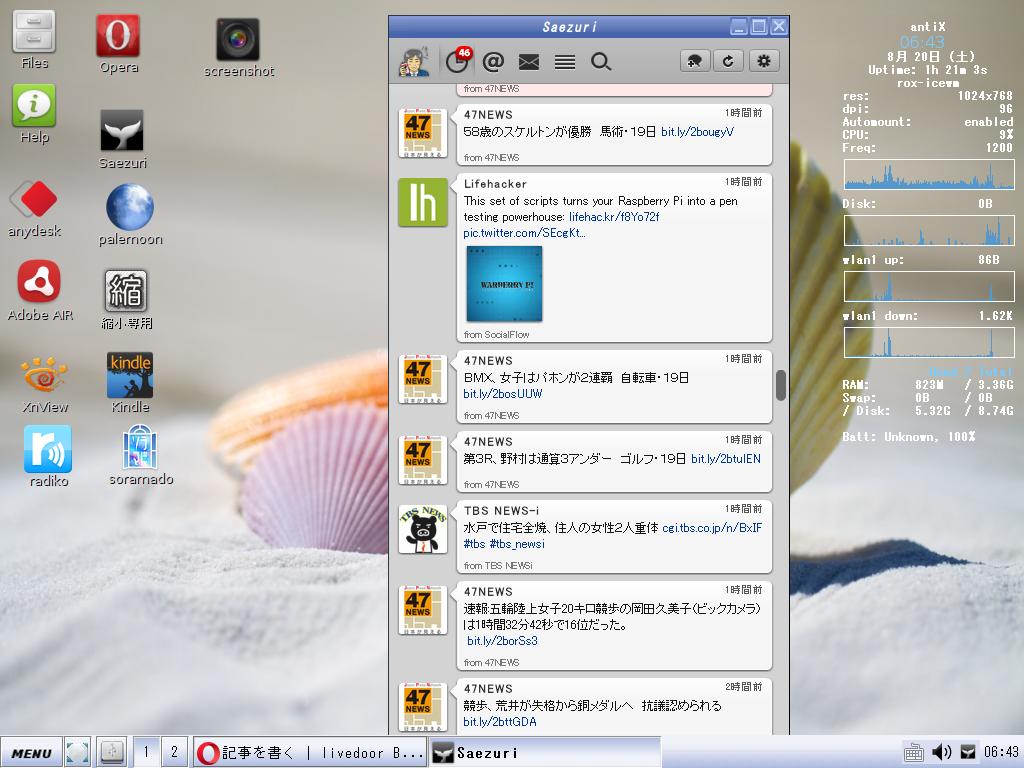Open the screenshot camera desktop icon
The width and height of the screenshot is (1024, 768).
(x=238, y=39)
